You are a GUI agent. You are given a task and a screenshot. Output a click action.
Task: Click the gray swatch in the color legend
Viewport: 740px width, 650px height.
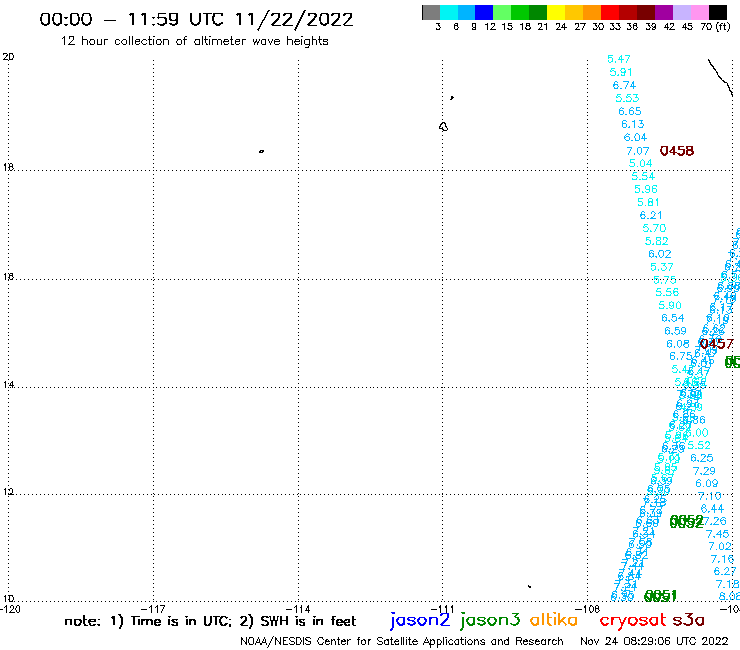point(431,13)
